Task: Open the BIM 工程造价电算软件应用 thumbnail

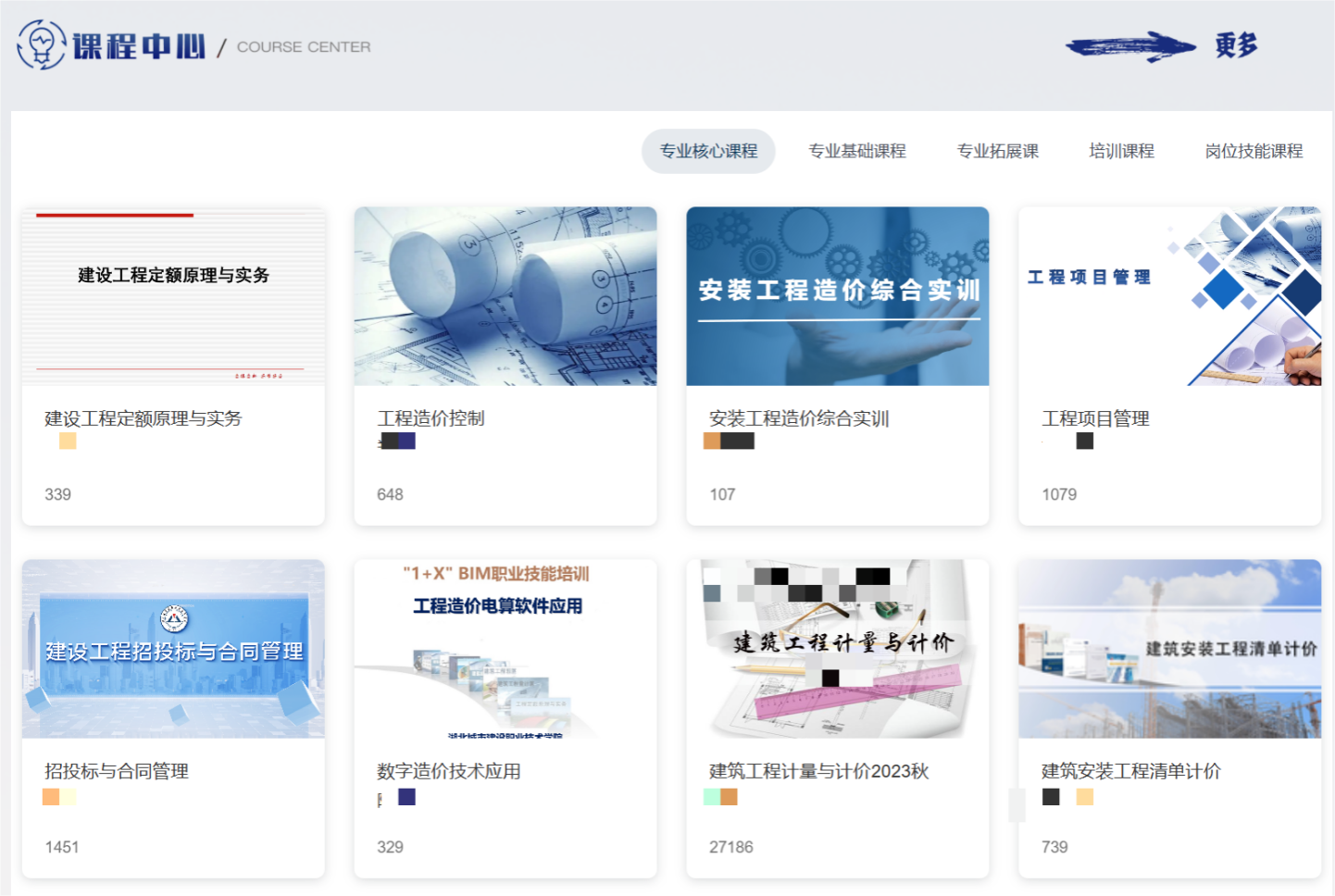Action: point(505,649)
